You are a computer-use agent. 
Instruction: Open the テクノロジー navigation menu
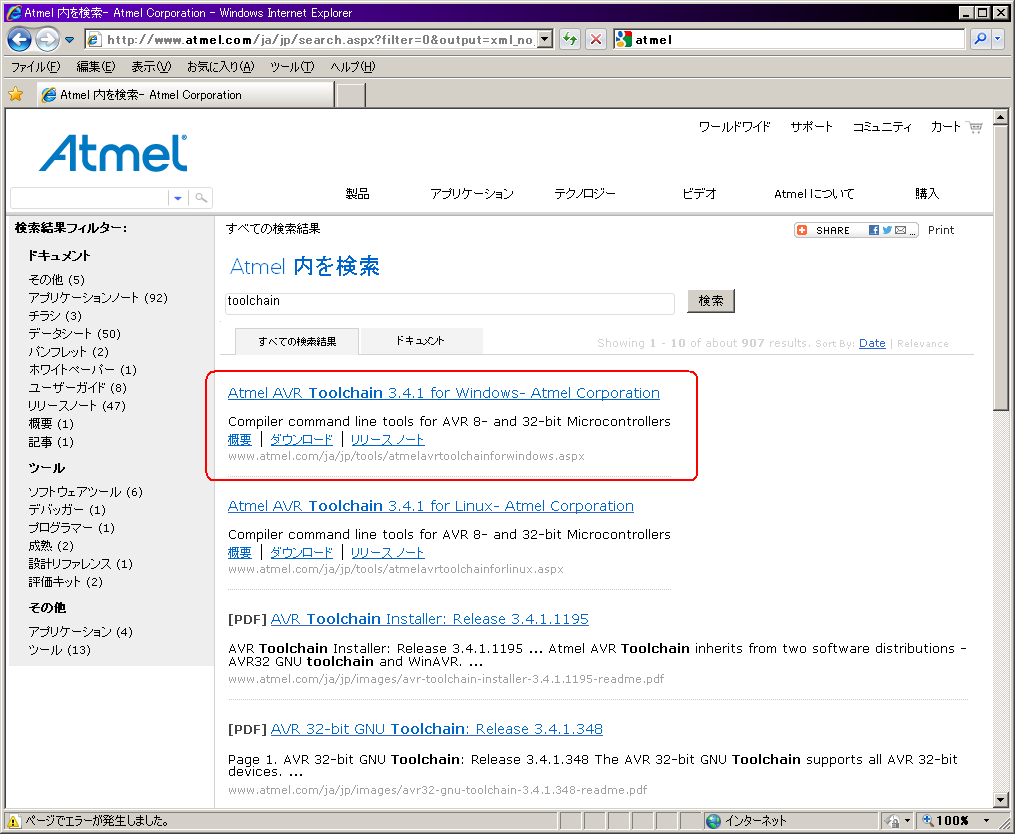(x=585, y=194)
